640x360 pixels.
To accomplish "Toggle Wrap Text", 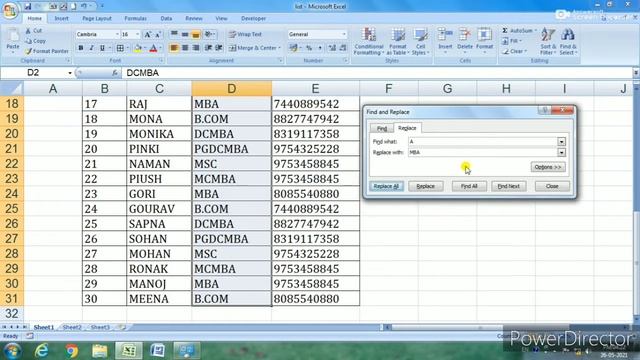I will pos(246,35).
